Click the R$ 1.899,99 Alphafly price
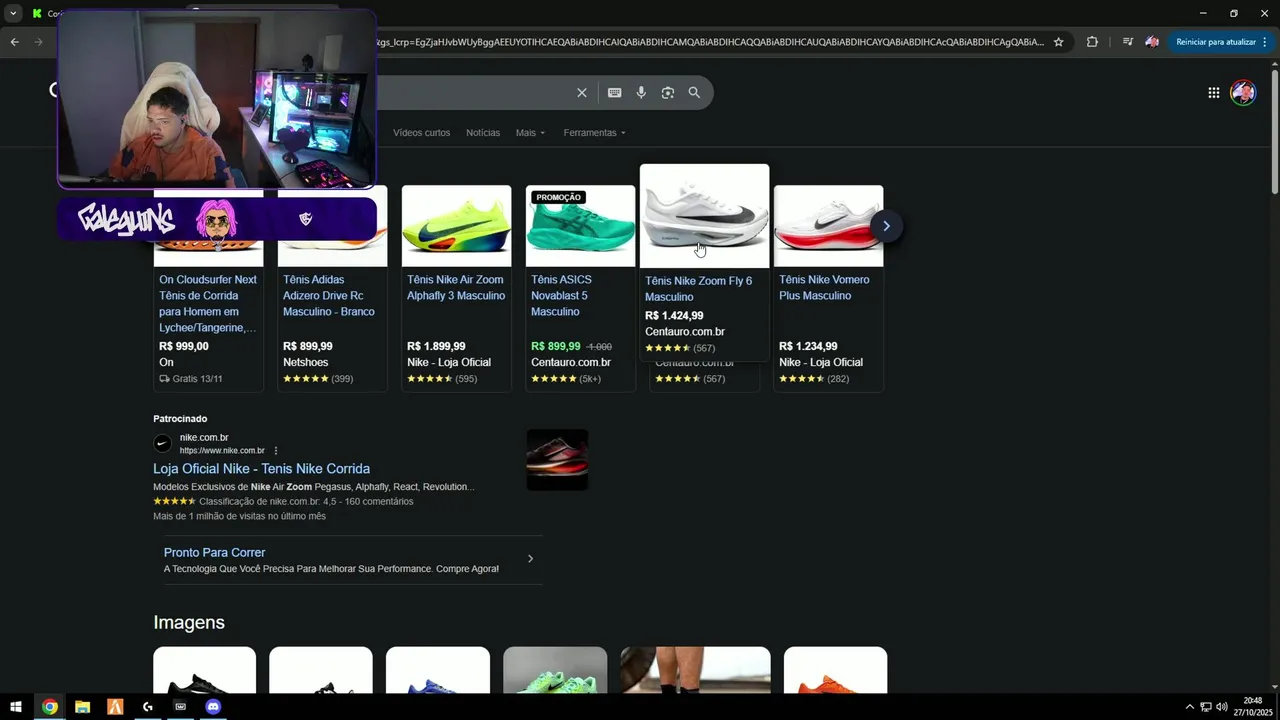 pyautogui.click(x=436, y=346)
